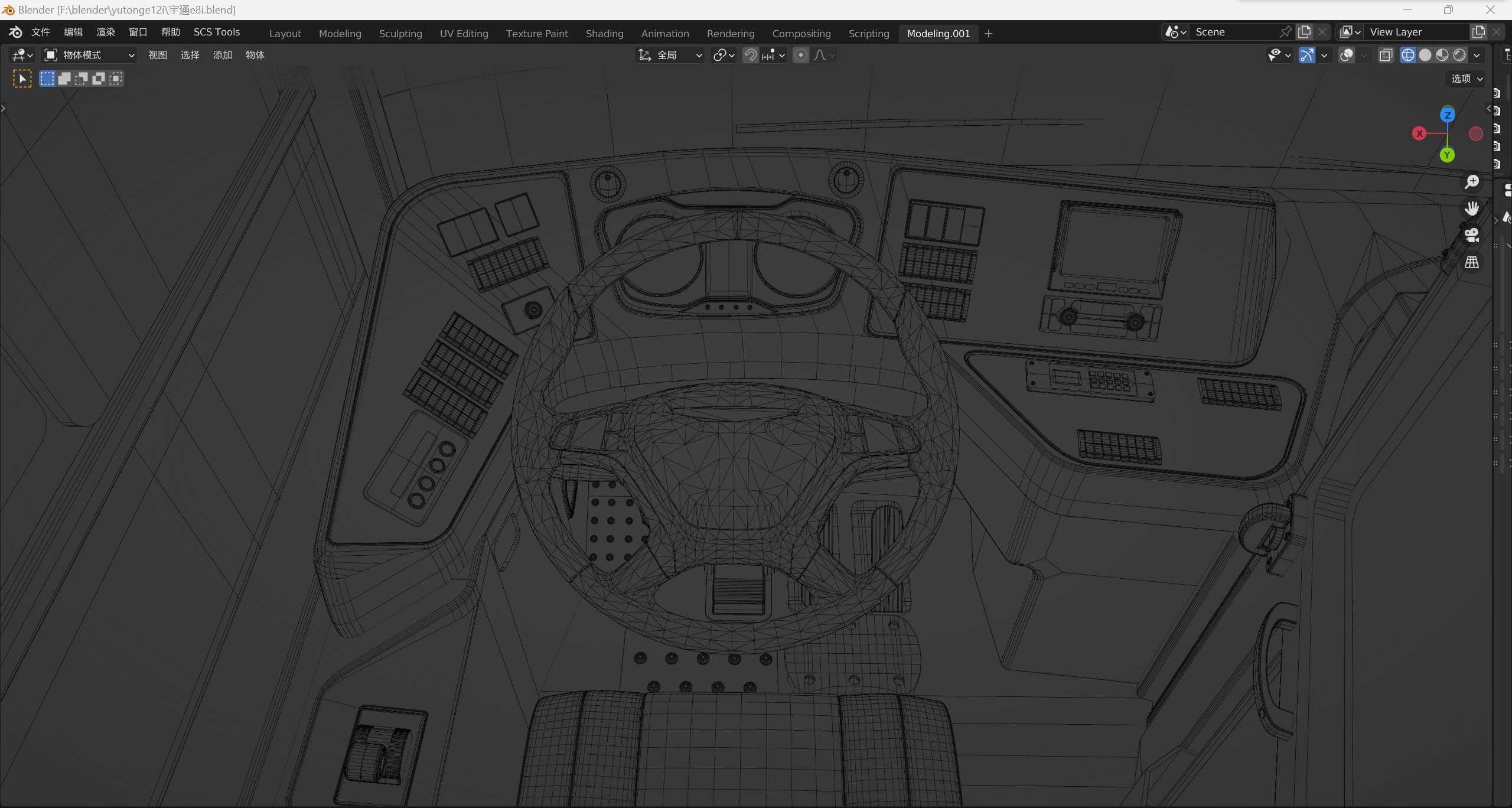Select wireframe viewport shading mode
Viewport: 1512px width, 808px height.
click(x=1408, y=55)
